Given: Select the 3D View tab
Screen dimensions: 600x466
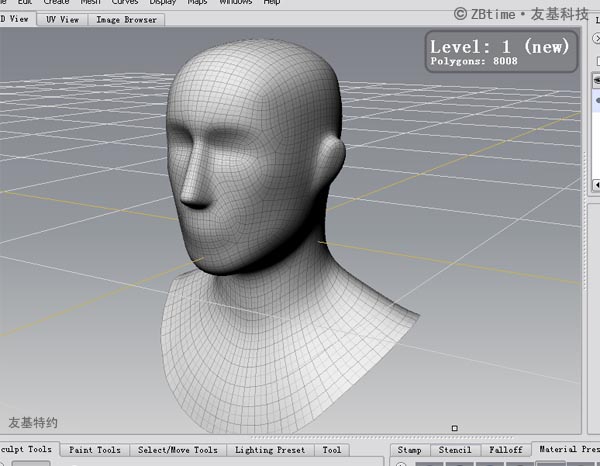Looking at the screenshot, I should [x=17, y=19].
